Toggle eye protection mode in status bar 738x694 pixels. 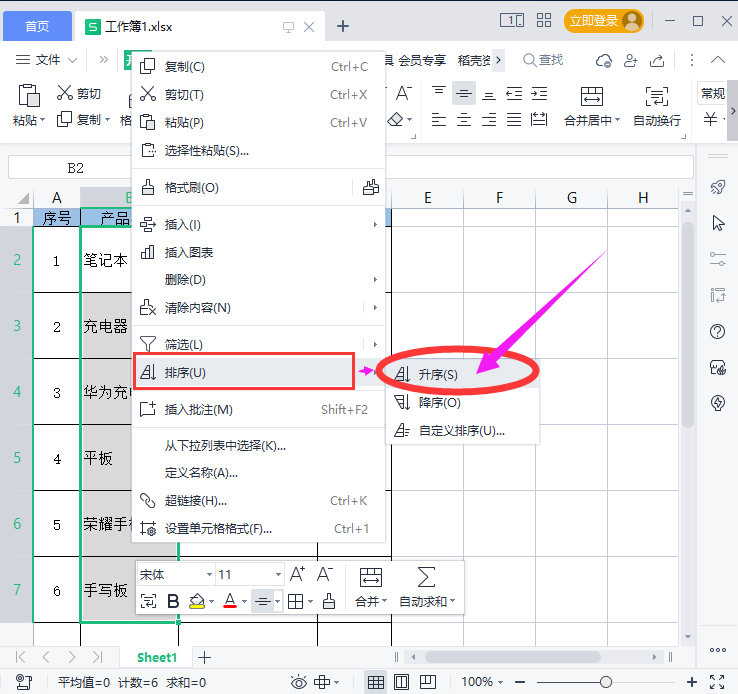(298, 682)
